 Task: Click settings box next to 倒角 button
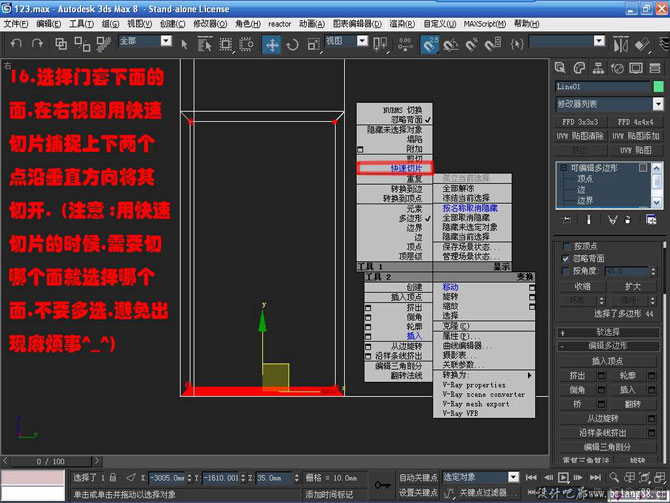coord(601,390)
